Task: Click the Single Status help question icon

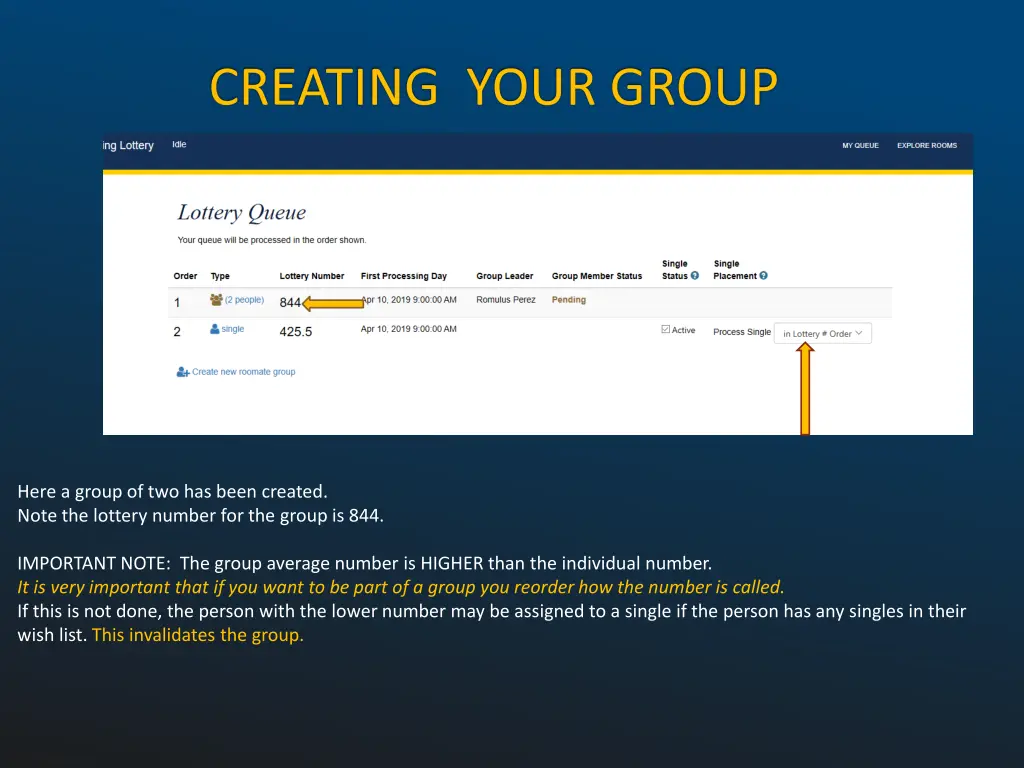Action: tap(695, 276)
